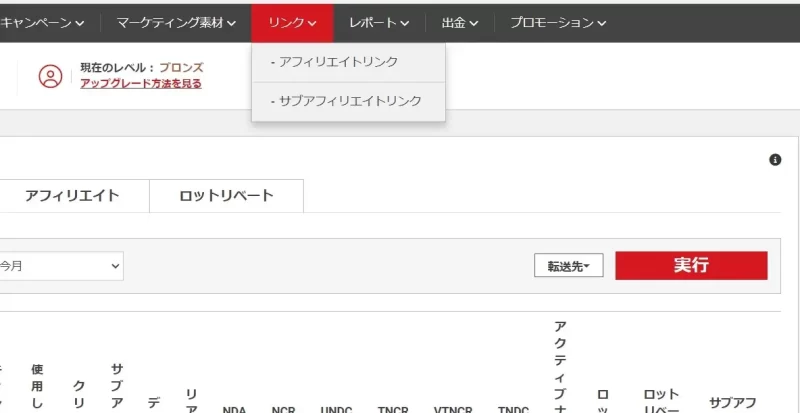Screen dimensions: 800x413
Task: Click the TNDC column header
Action: coord(513,409)
